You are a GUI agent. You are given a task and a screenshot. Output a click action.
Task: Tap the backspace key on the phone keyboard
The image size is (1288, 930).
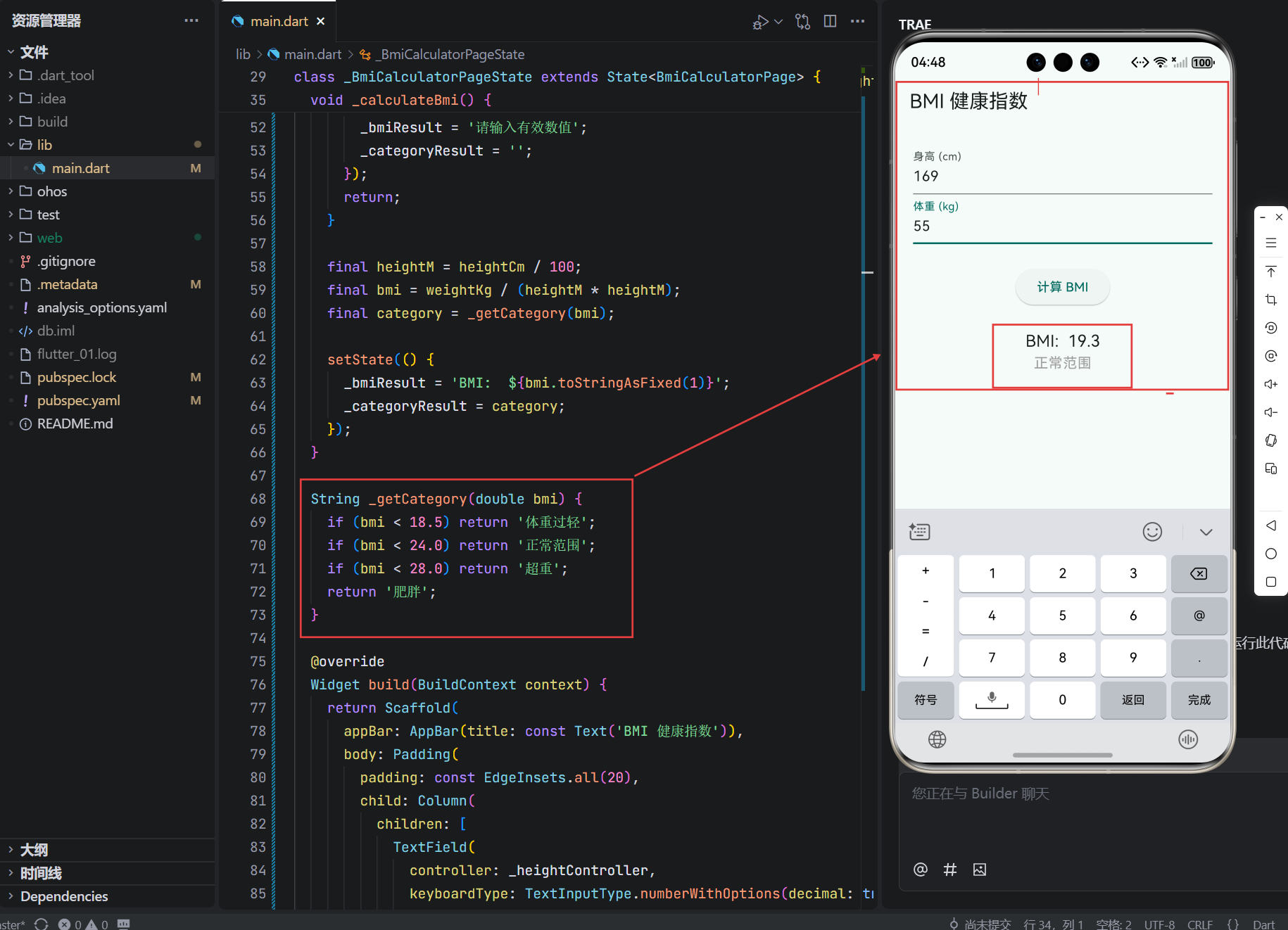pos(1199,573)
